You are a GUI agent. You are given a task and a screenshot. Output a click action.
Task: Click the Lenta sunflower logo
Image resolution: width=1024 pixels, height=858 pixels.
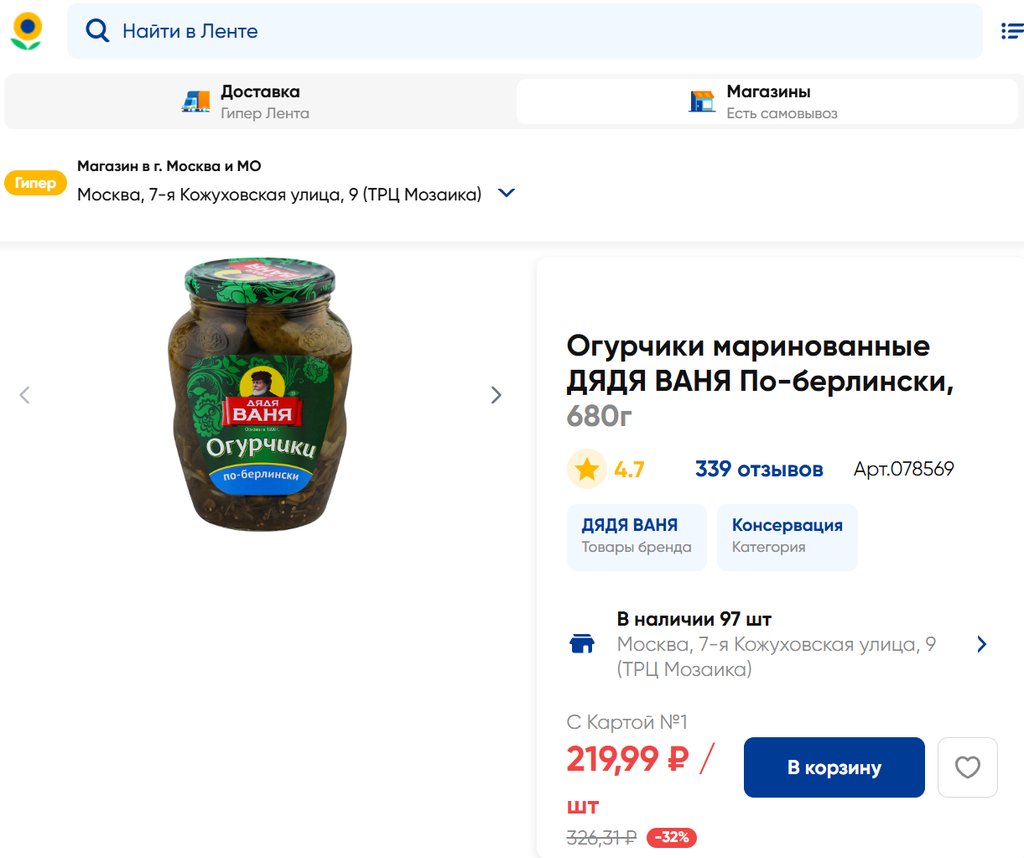click(x=26, y=31)
